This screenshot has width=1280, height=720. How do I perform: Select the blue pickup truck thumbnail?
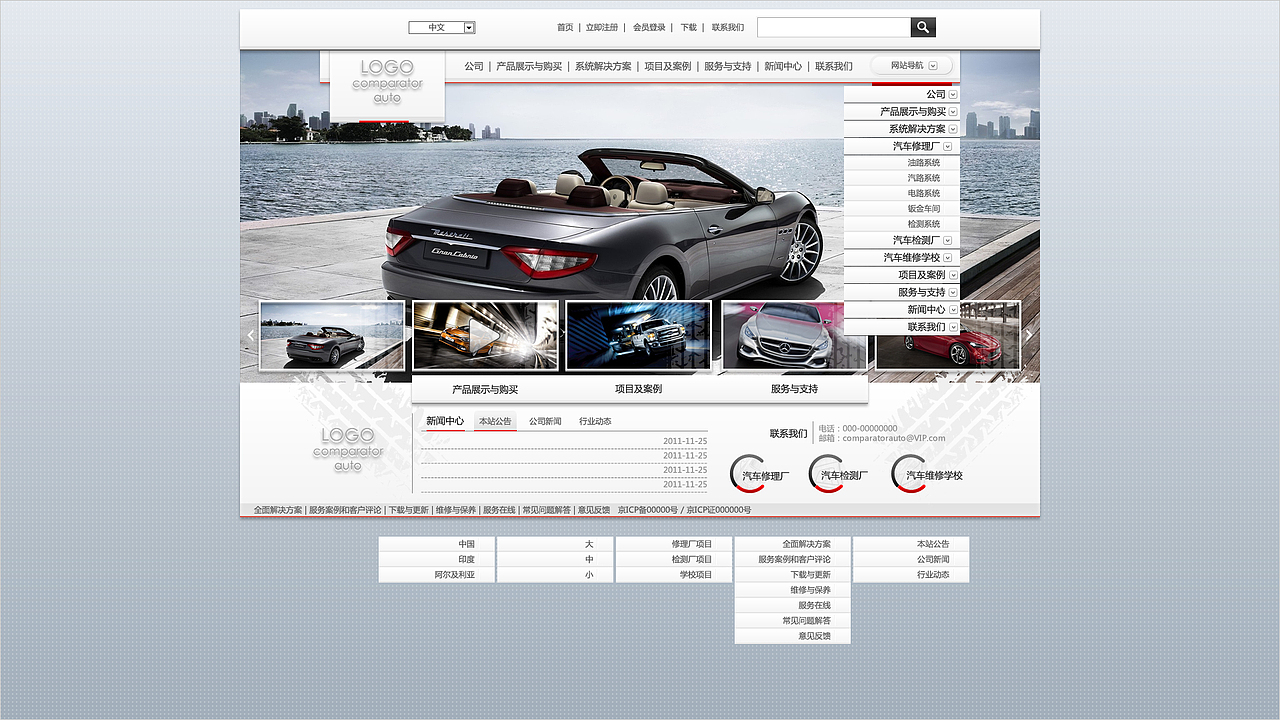coord(638,336)
